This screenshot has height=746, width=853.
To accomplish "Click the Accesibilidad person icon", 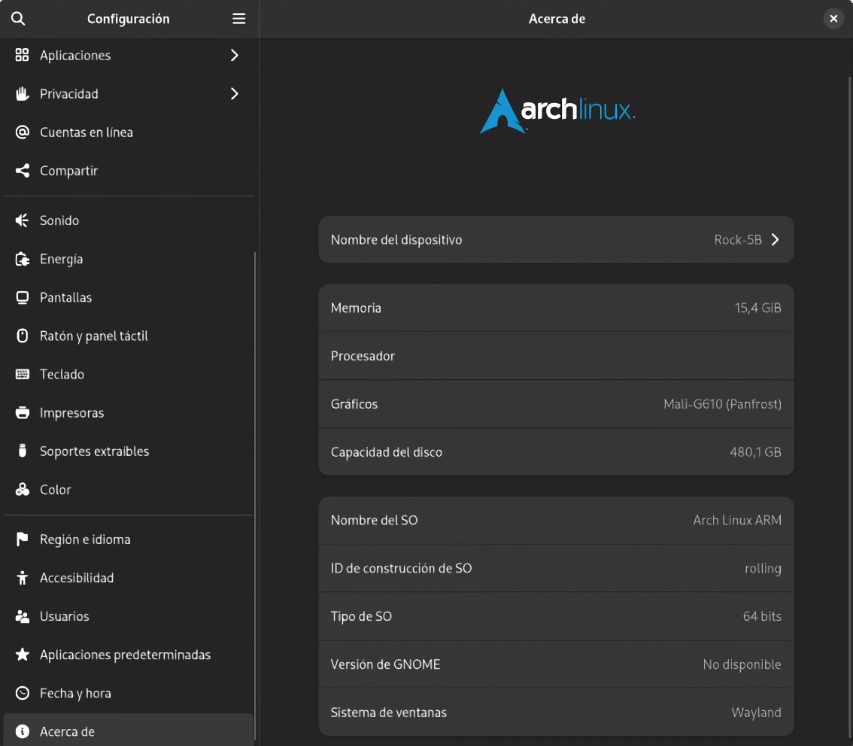I will (22, 578).
